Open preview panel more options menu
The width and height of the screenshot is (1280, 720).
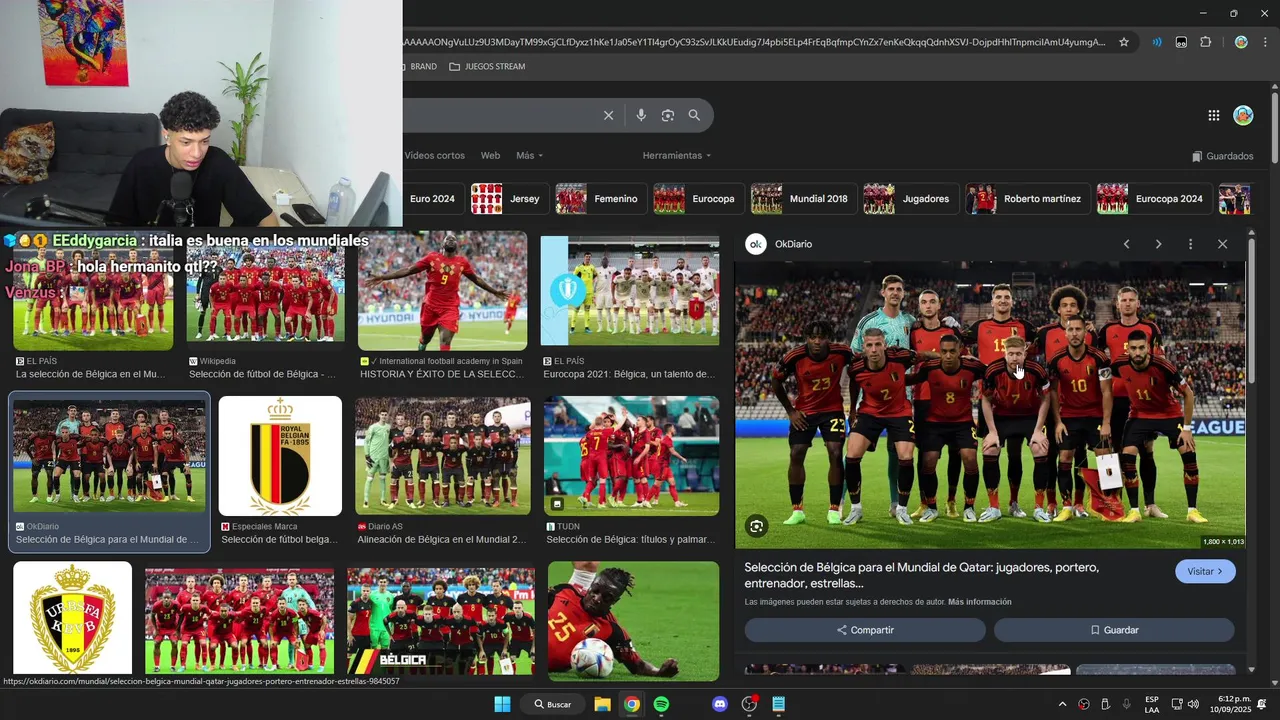(1190, 244)
